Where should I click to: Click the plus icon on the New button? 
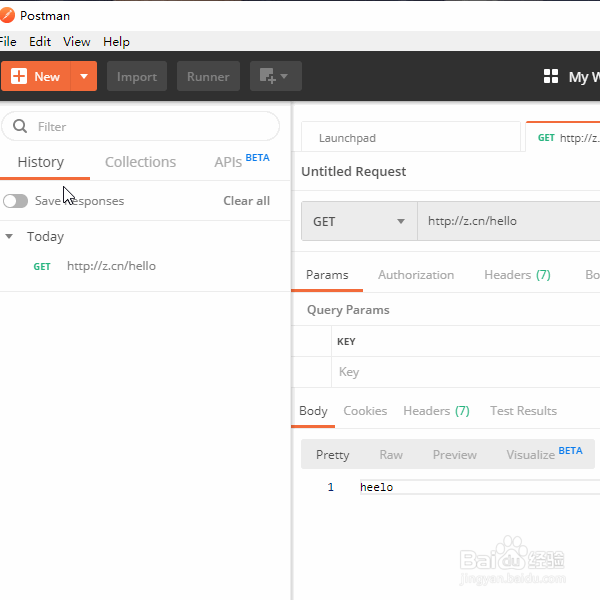[19, 76]
